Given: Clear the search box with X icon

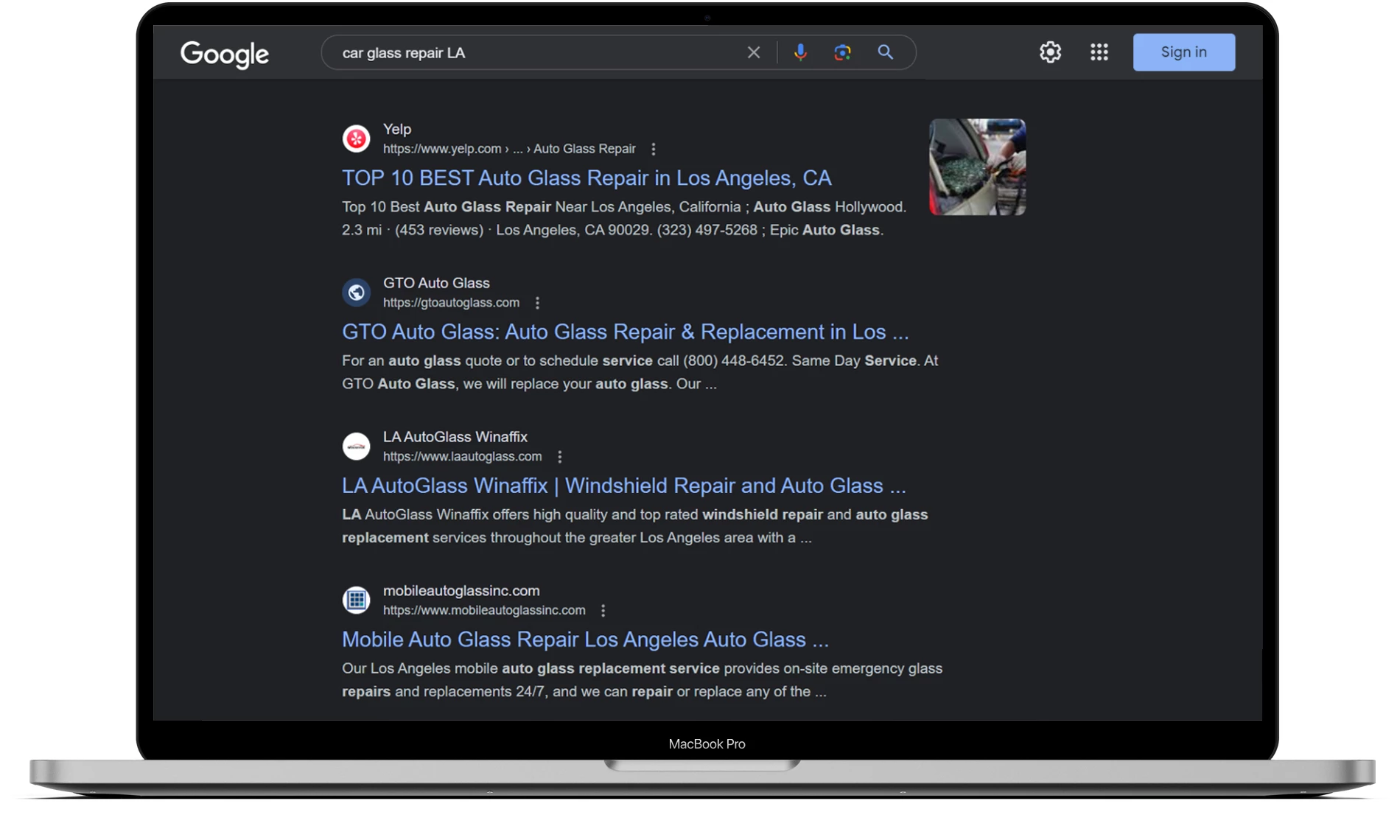Looking at the screenshot, I should click(x=753, y=52).
